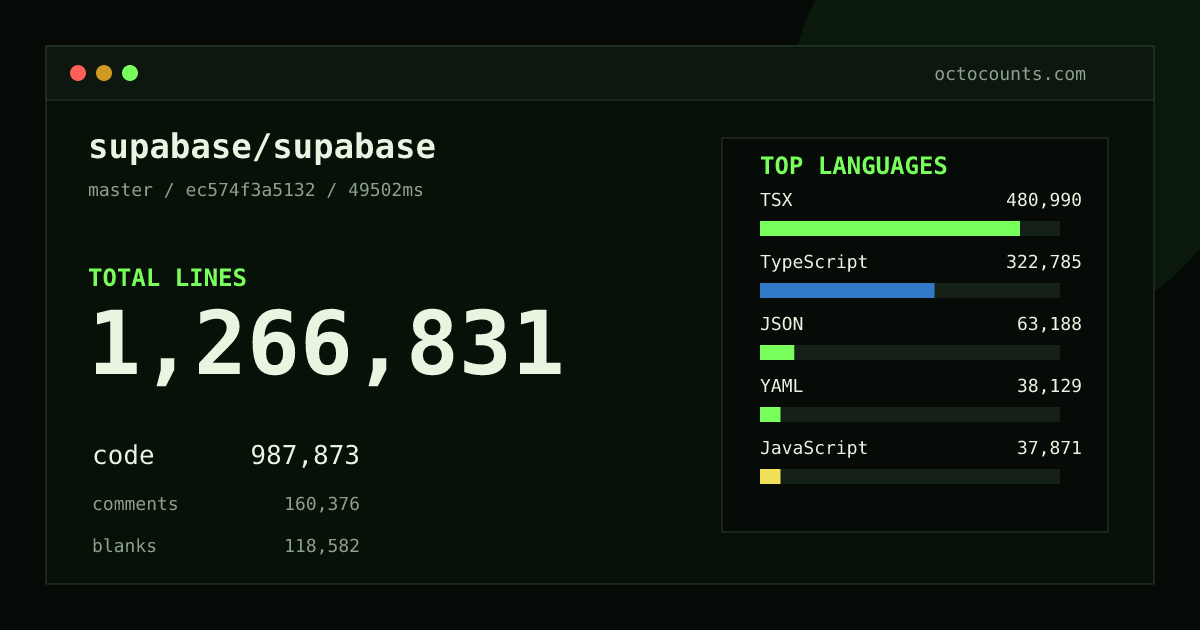Click the YAML progress bar

[x=770, y=414]
